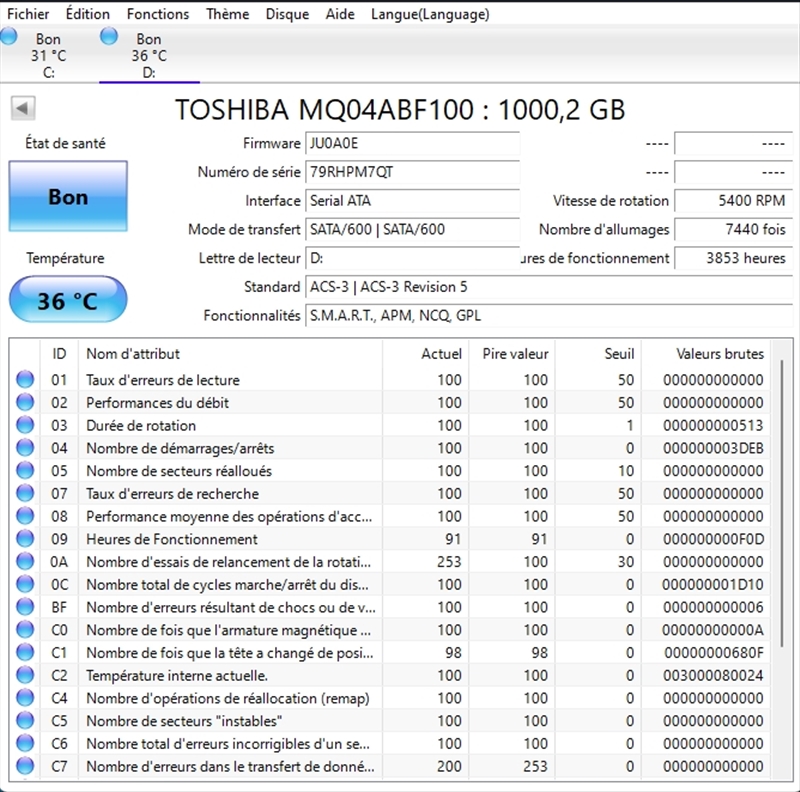Click the status icon for attribute 04

[x=25, y=448]
